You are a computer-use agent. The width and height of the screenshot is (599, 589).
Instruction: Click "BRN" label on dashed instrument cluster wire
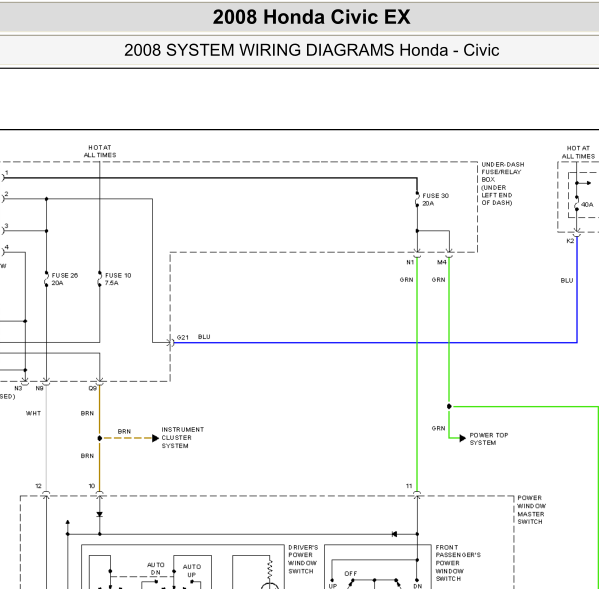pyautogui.click(x=124, y=431)
